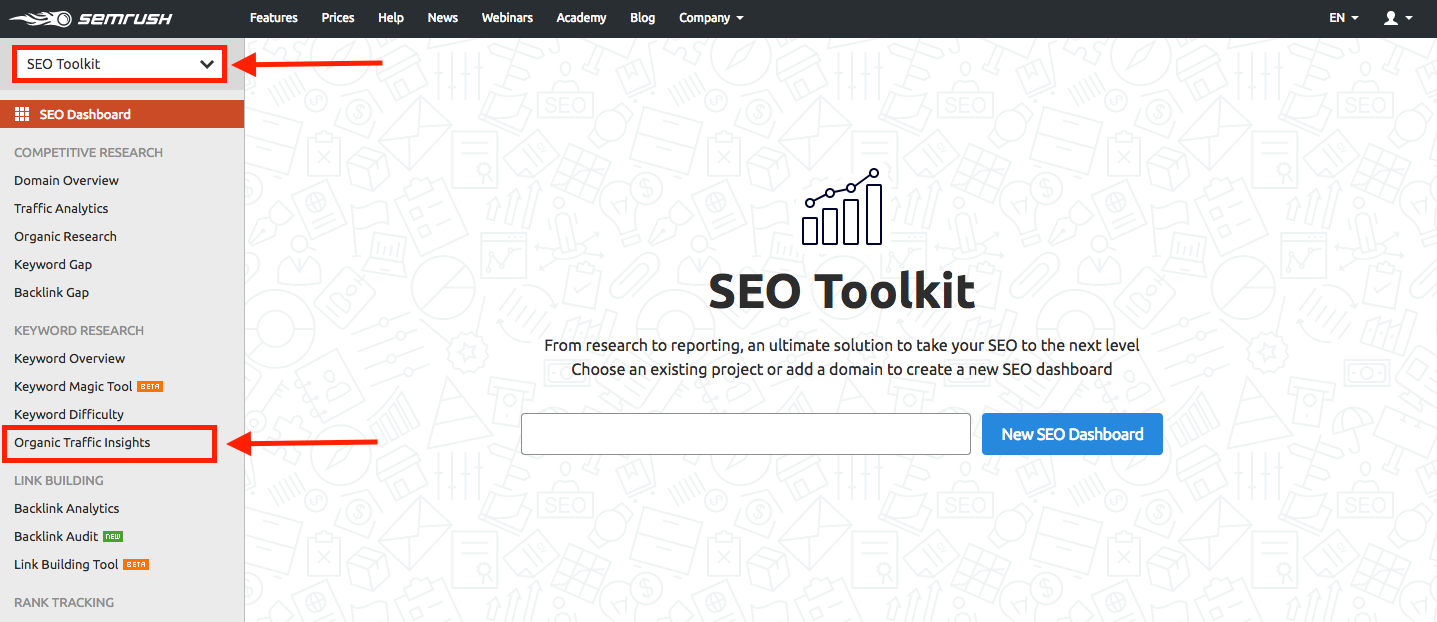
Task: Select Domain Overview in the sidebar
Action: coord(66,180)
